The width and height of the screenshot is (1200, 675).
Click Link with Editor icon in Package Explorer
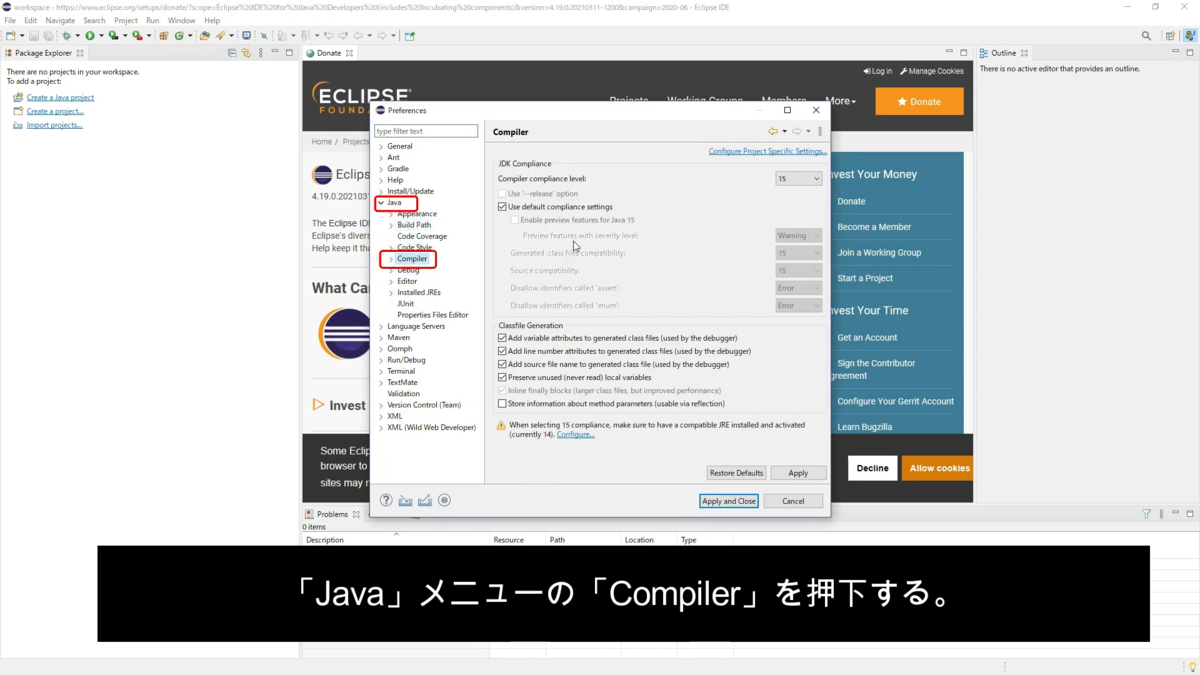[246, 52]
